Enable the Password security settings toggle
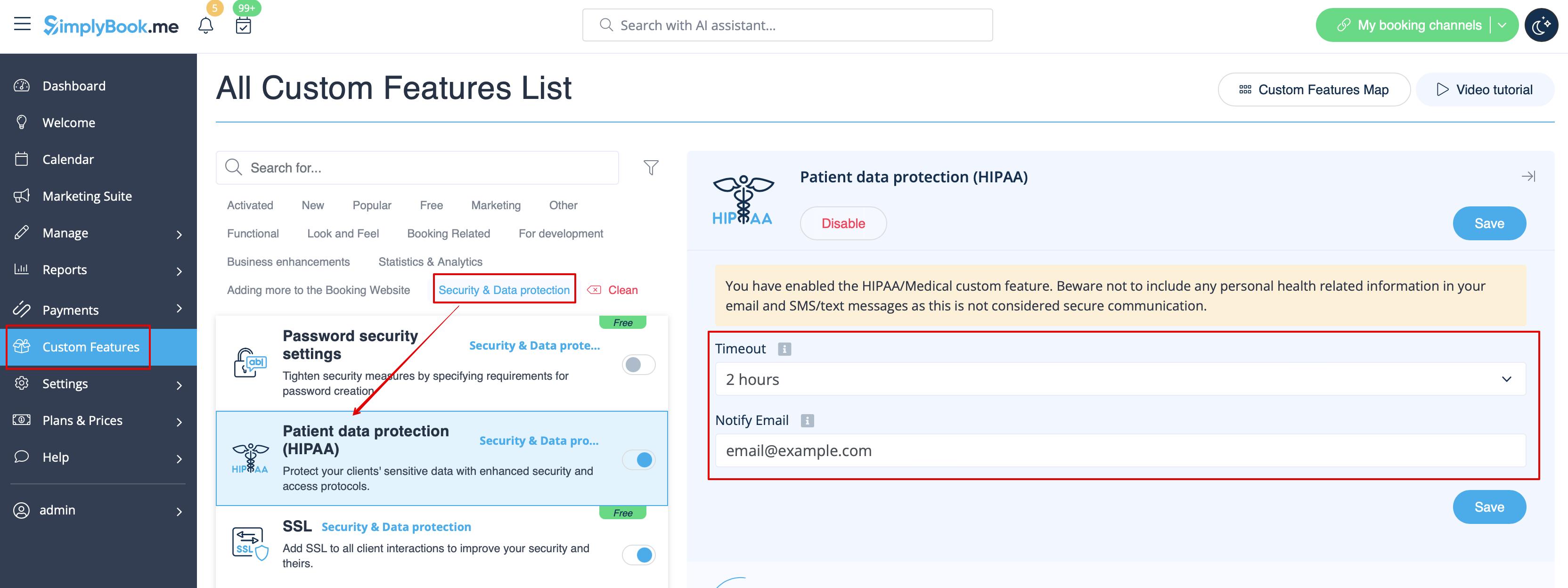 click(638, 365)
